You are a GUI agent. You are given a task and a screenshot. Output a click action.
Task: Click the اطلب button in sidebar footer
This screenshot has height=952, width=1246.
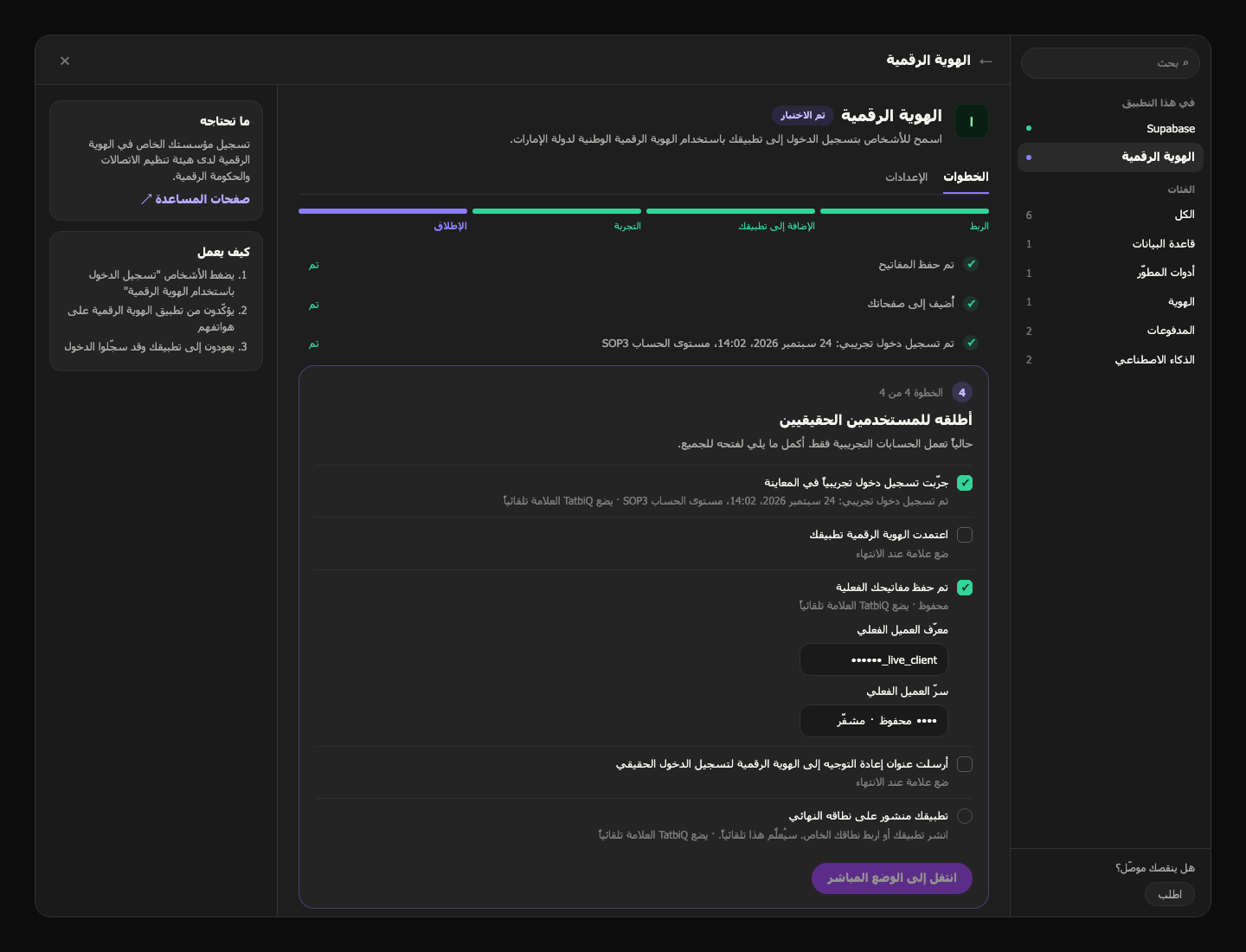(x=1170, y=894)
